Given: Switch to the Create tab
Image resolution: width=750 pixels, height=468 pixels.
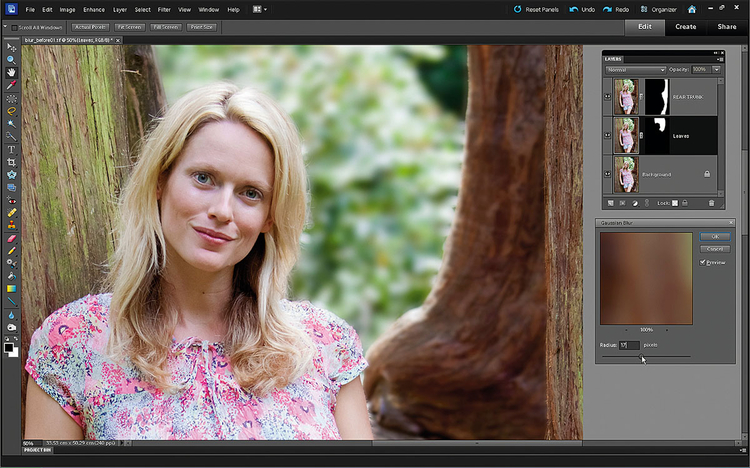Looking at the screenshot, I should (x=685, y=27).
